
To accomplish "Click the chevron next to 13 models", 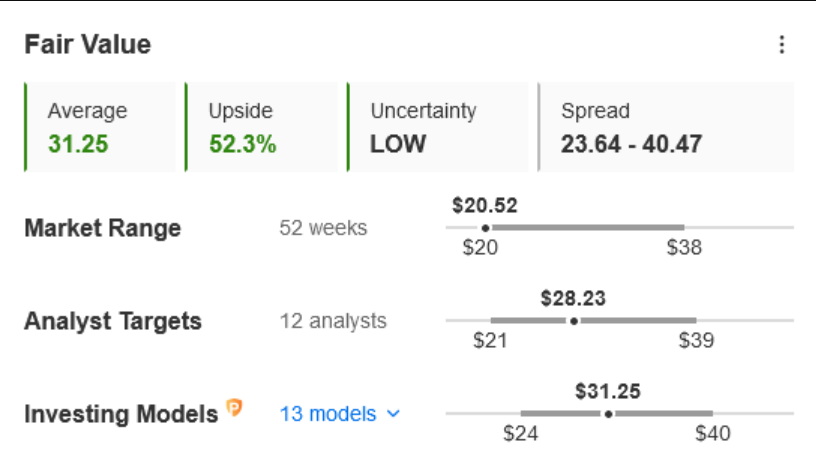I will pyautogui.click(x=393, y=414).
